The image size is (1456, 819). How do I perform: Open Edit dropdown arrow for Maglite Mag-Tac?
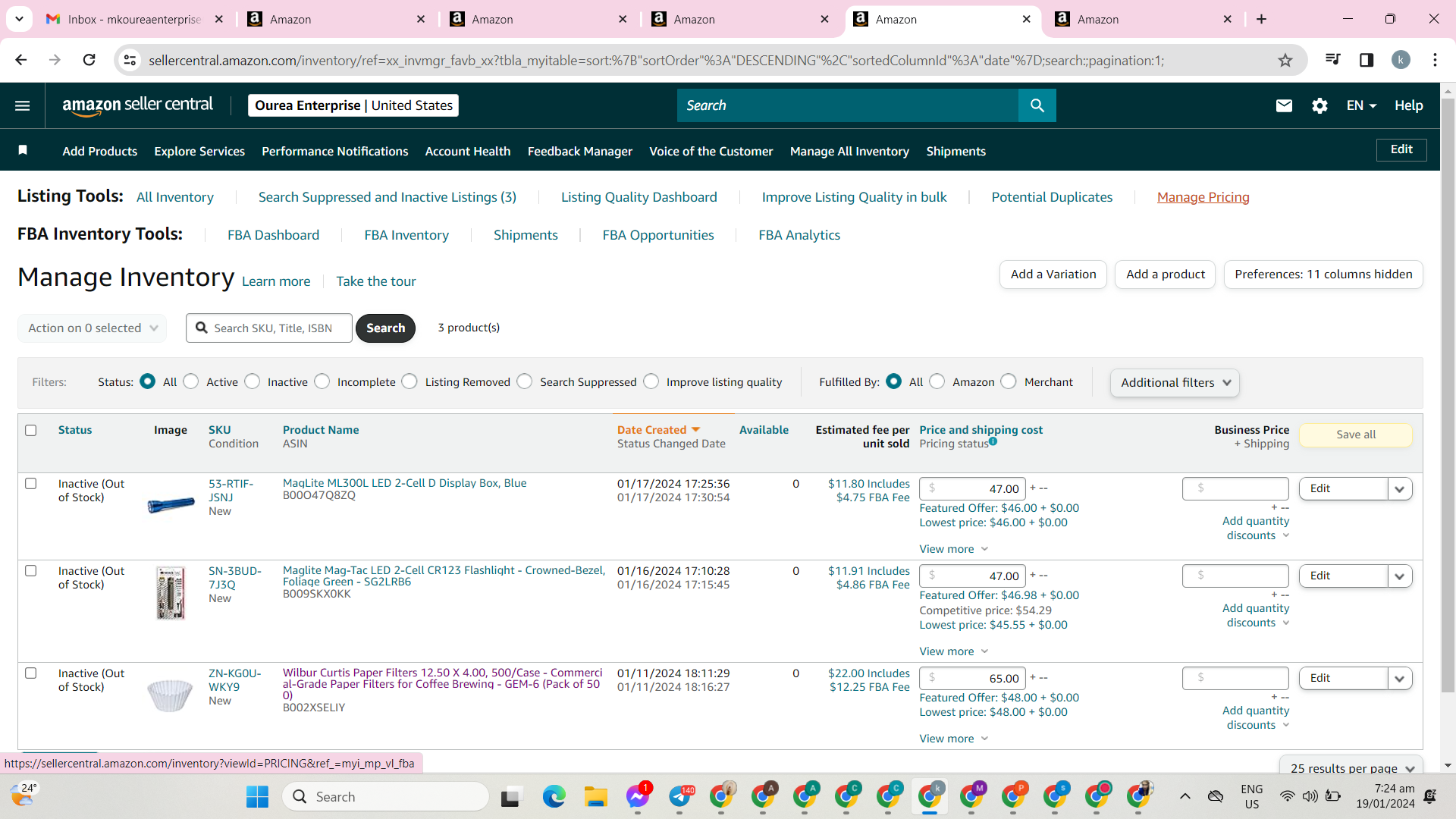1399,576
